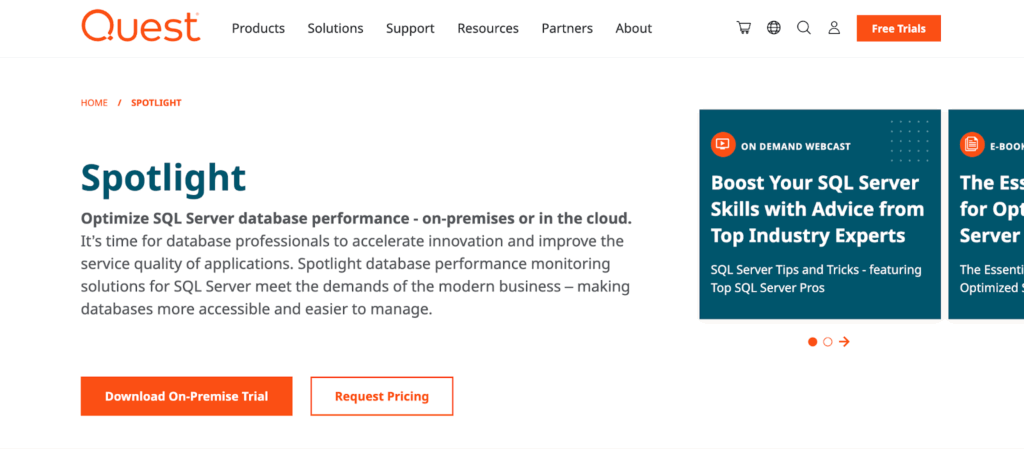The height and width of the screenshot is (449, 1024).
Task: Expand the Support menu
Action: coord(410,28)
